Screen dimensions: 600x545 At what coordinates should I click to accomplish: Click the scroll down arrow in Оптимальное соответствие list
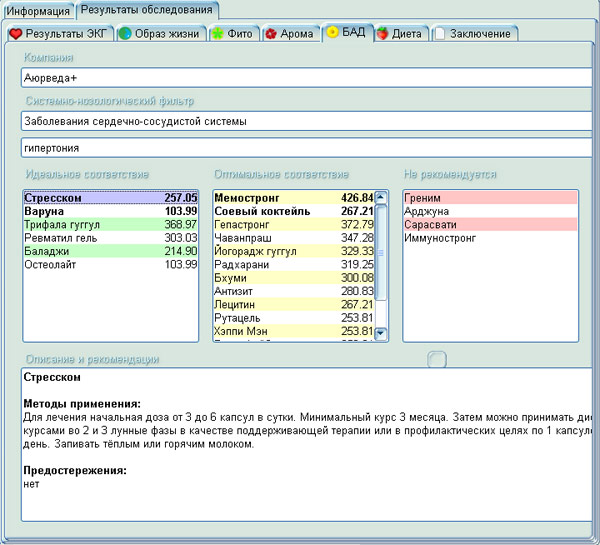(x=381, y=333)
